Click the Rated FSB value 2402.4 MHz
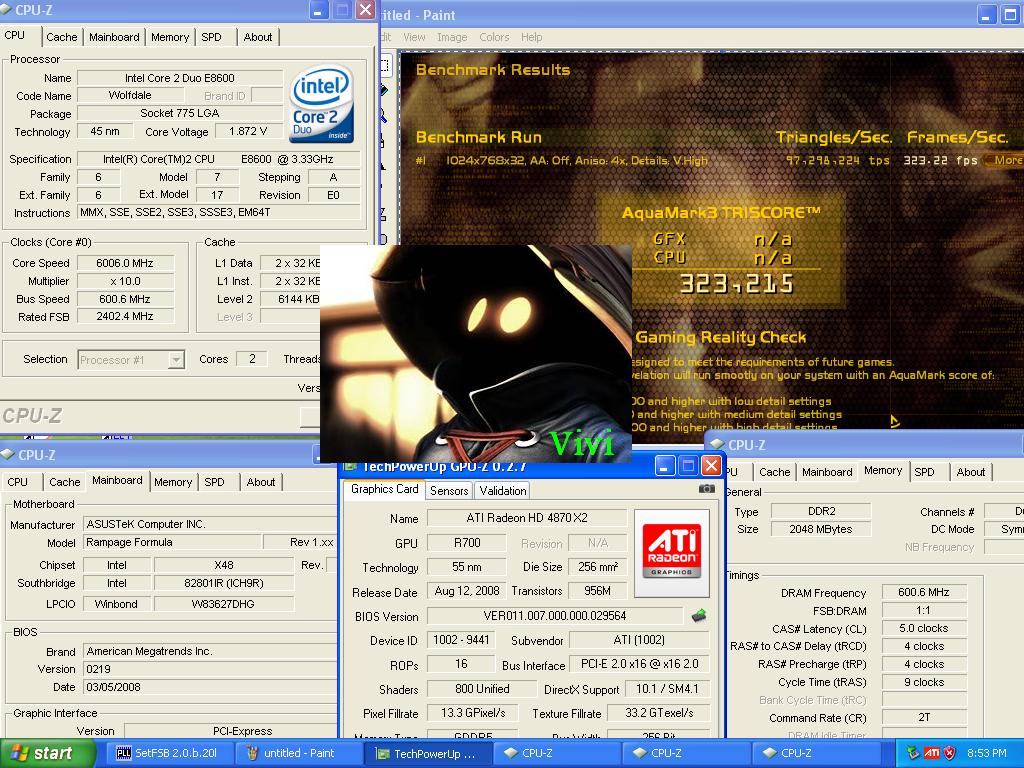 coord(125,316)
